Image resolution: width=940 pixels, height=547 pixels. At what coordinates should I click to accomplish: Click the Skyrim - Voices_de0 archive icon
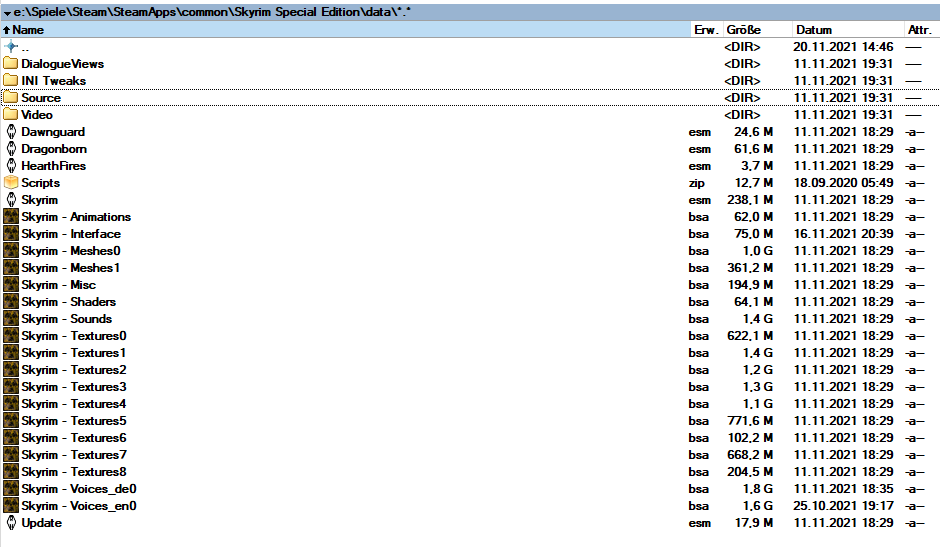[11, 489]
